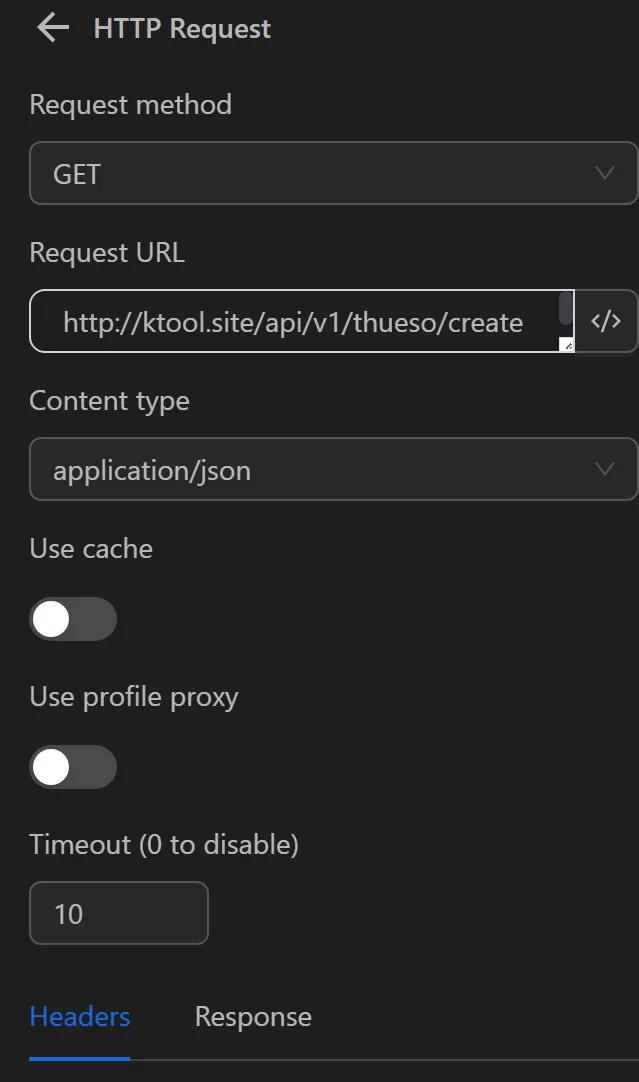Image resolution: width=639 pixels, height=1082 pixels.
Task: Focus the Request URL input field
Action: coord(290,321)
